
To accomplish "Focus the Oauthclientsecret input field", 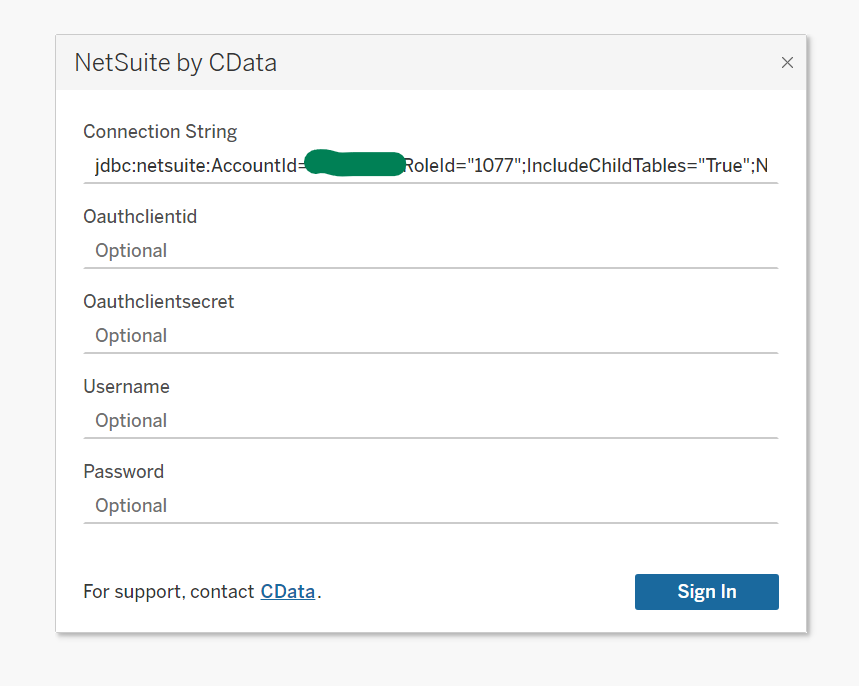I will tap(430, 336).
